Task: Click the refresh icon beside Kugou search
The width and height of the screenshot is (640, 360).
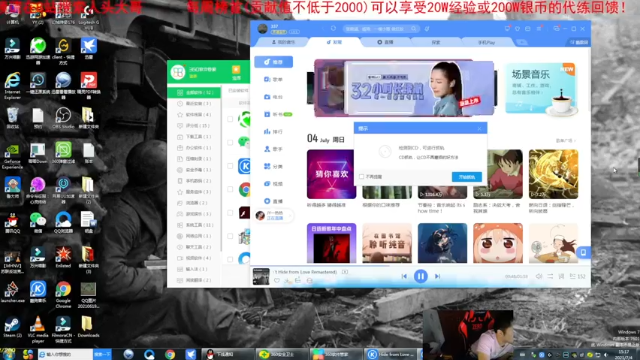Action: (x=333, y=29)
